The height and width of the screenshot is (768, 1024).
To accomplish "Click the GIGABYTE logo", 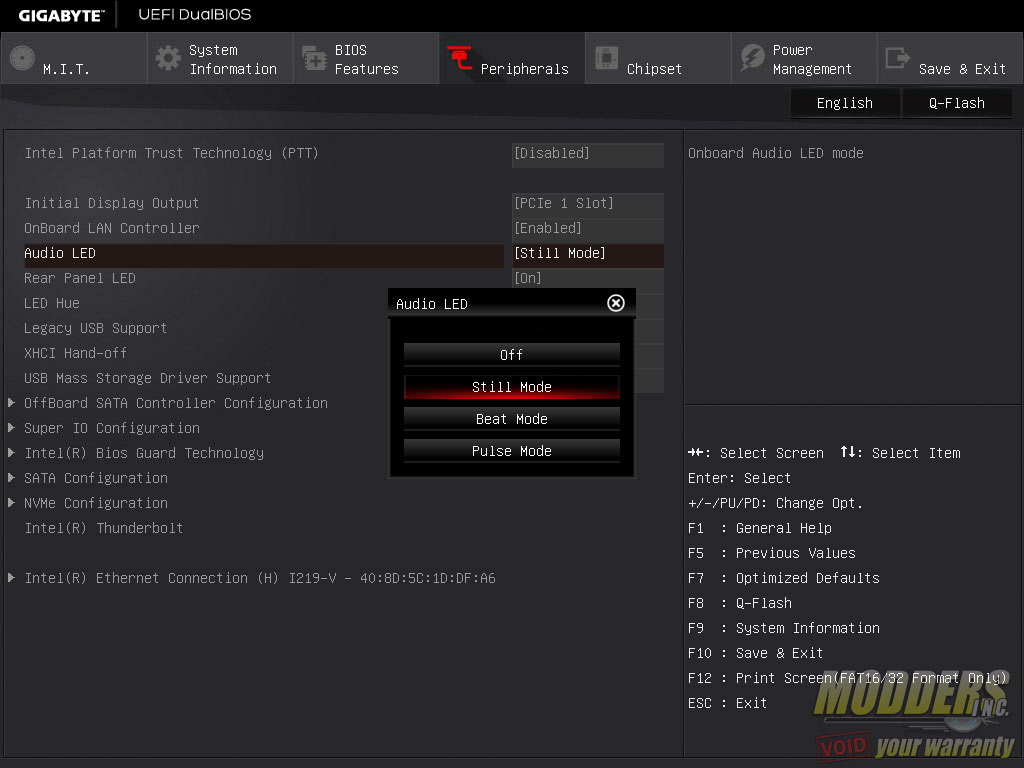I will [x=61, y=15].
